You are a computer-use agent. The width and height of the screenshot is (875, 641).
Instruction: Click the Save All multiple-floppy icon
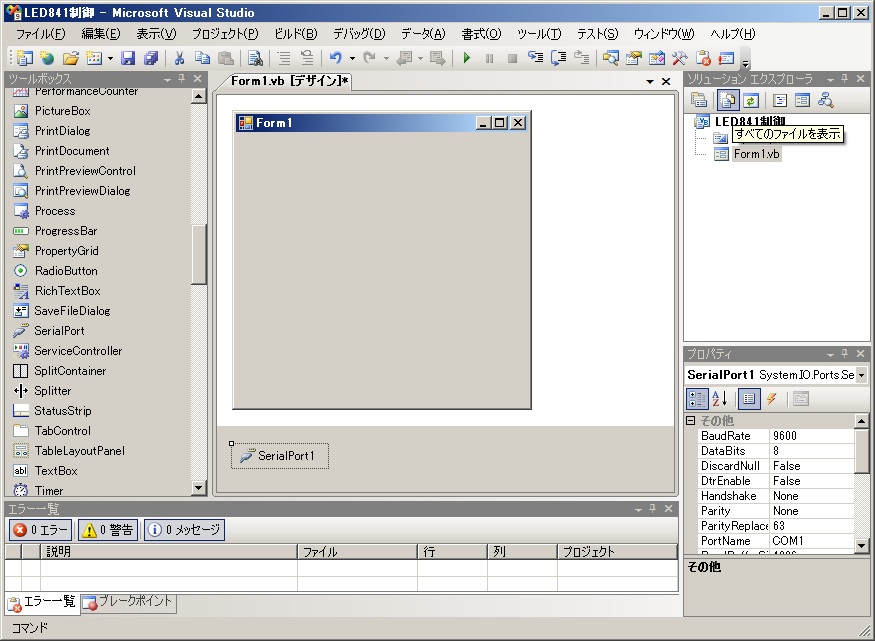(x=151, y=58)
